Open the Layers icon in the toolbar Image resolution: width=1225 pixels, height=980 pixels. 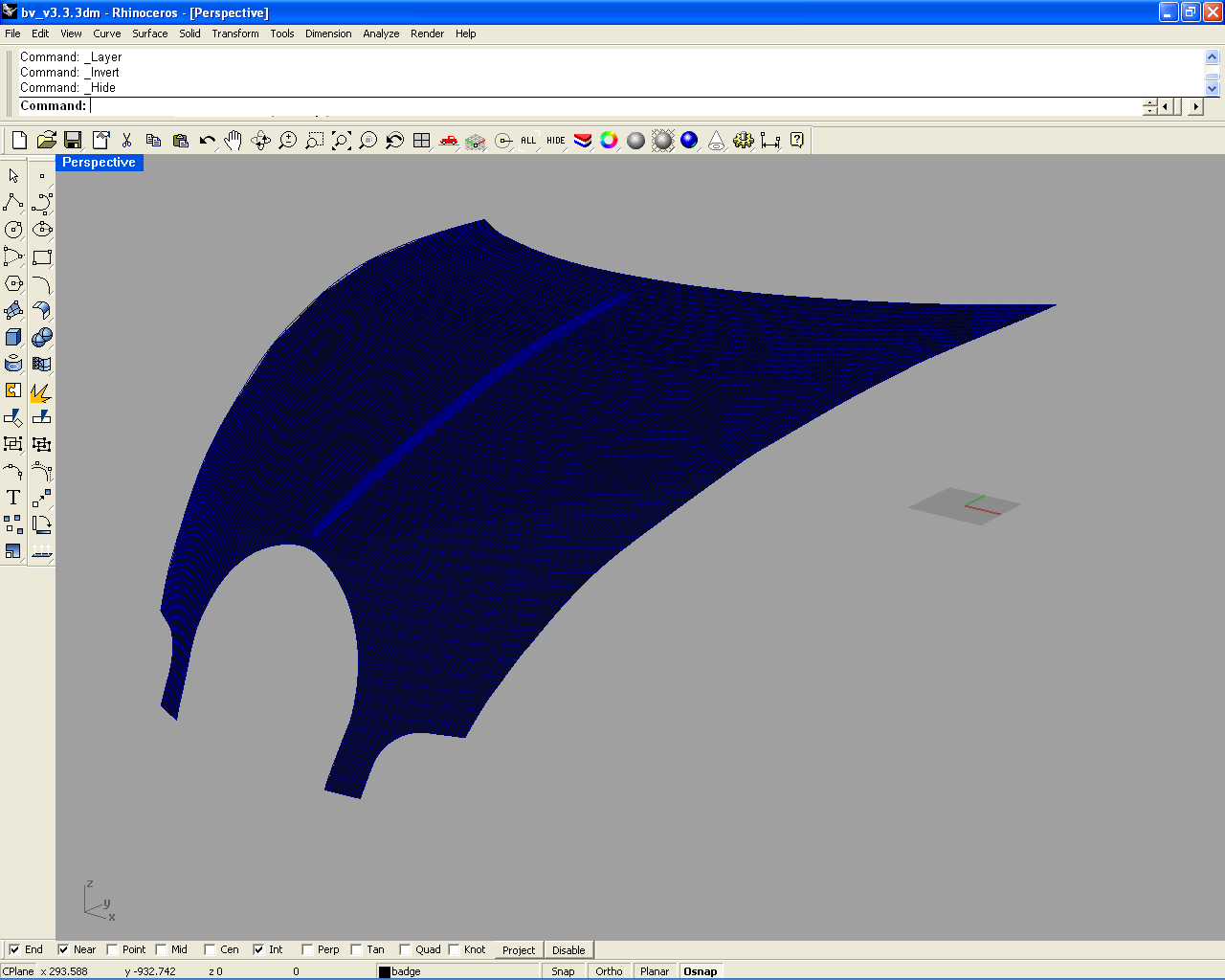pyautogui.click(x=582, y=141)
